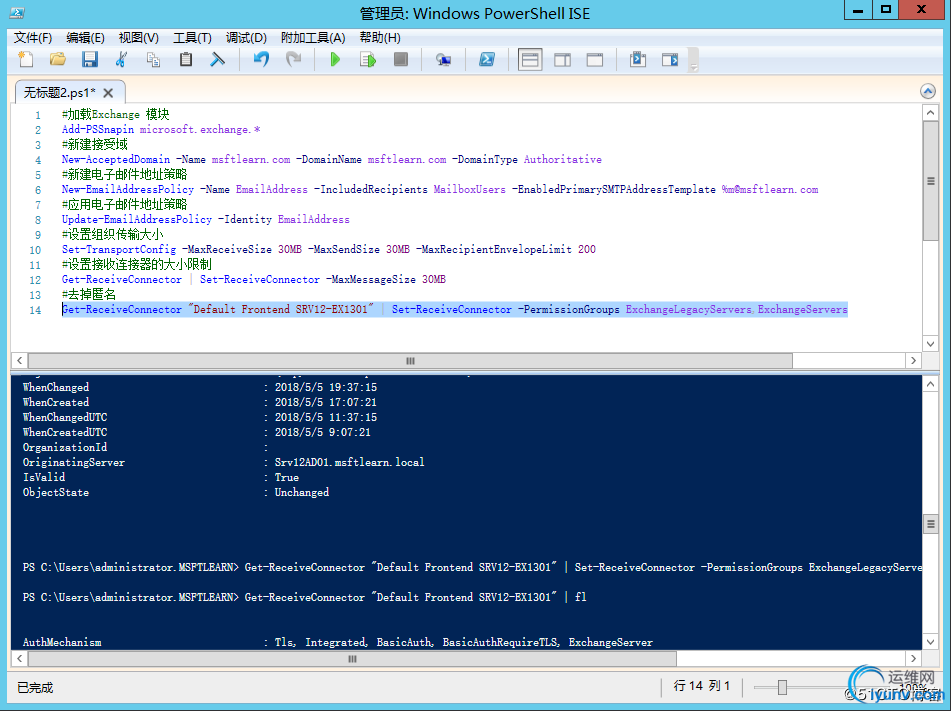Start PowerShell.exe console icon
Viewport: 951px width, 711px height.
[x=486, y=59]
